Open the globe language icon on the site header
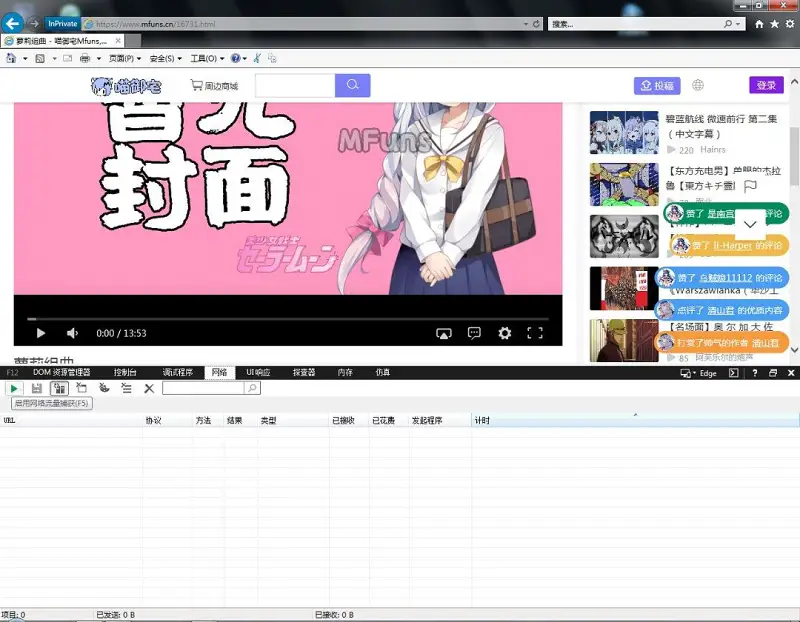 tap(698, 85)
